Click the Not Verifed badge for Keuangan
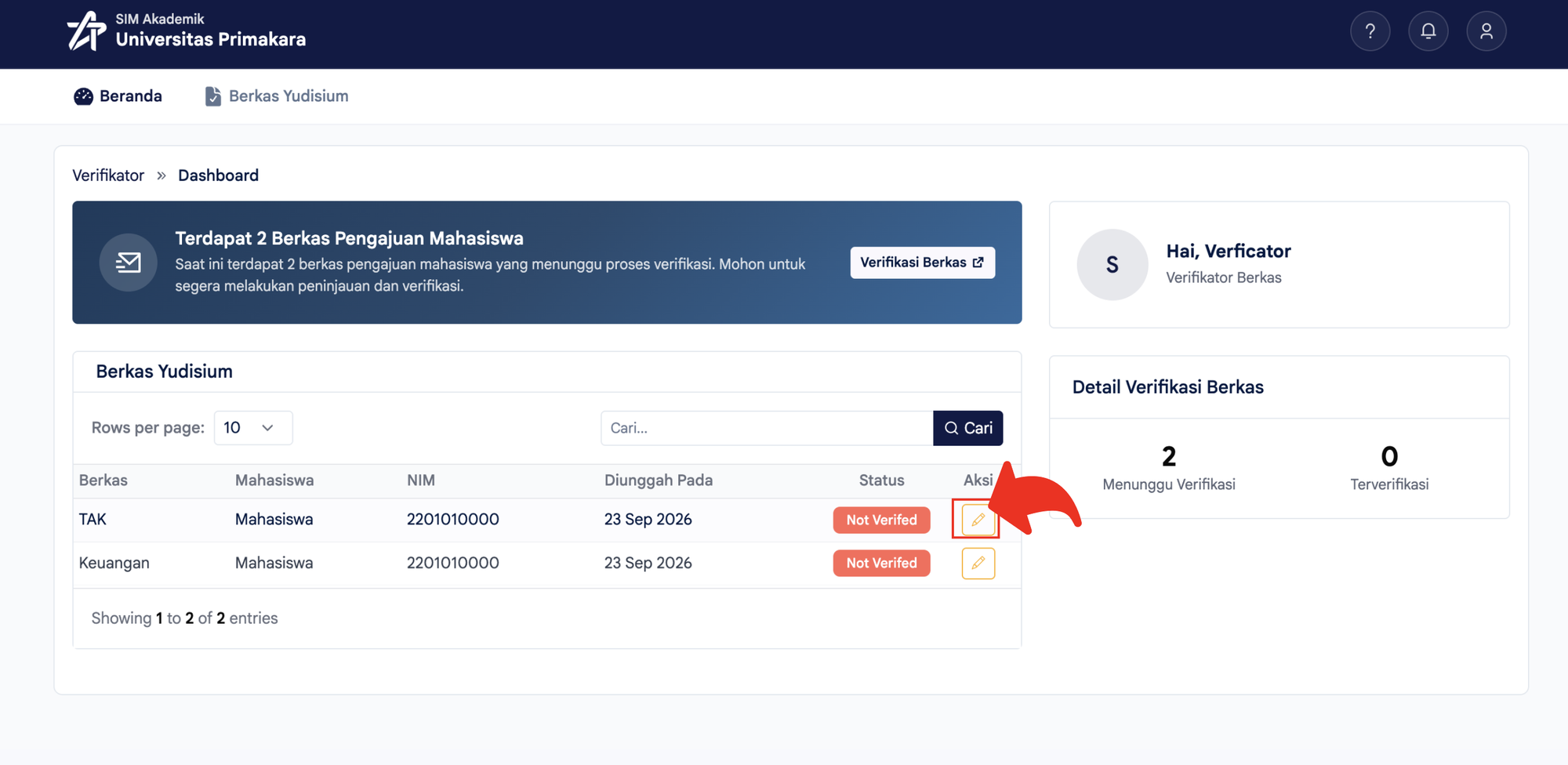 pos(881,563)
